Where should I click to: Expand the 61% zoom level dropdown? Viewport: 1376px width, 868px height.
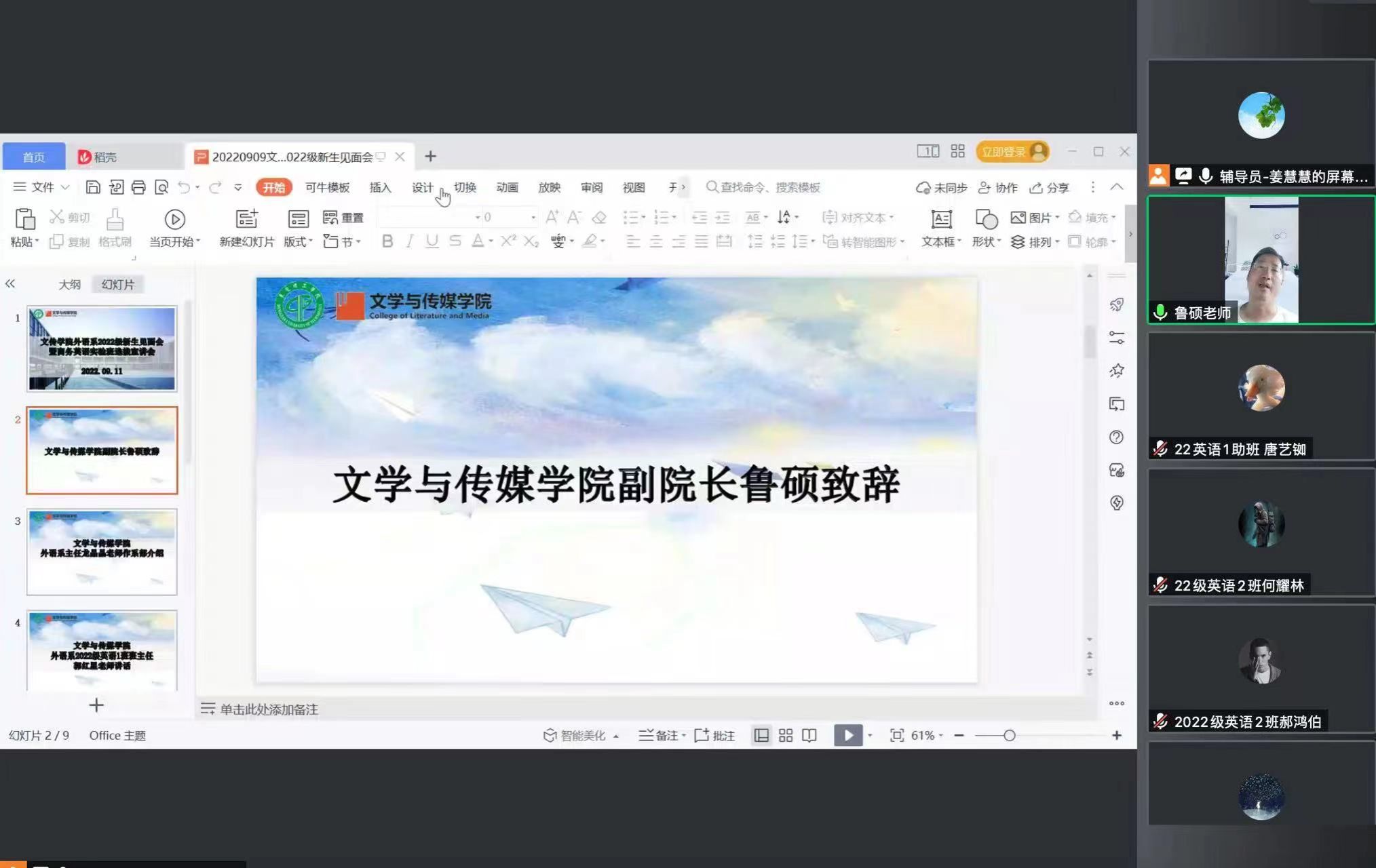[x=926, y=735]
